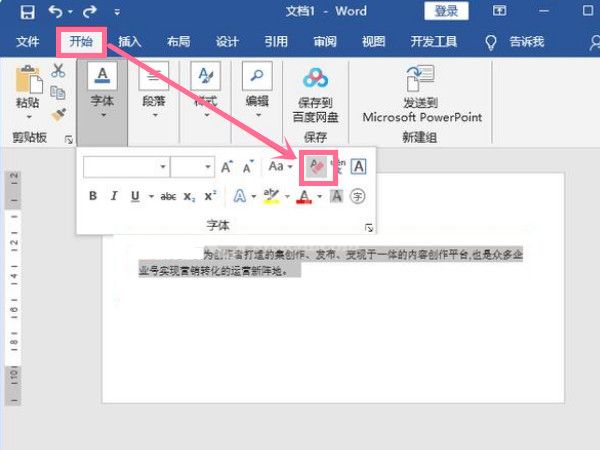
Task: Click the Phonetic Guide icon
Action: 338,167
